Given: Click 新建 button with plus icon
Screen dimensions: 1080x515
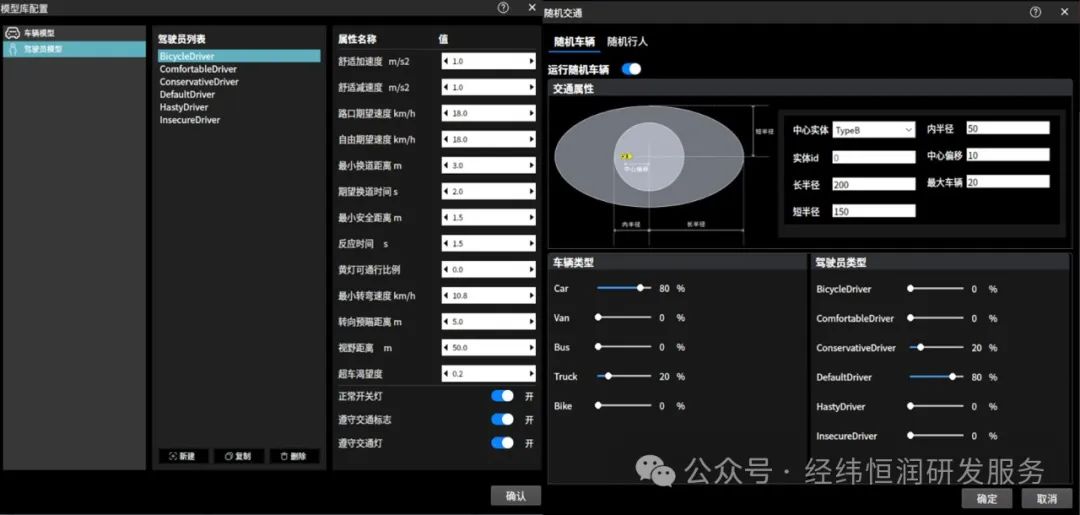Looking at the screenshot, I should point(183,456).
